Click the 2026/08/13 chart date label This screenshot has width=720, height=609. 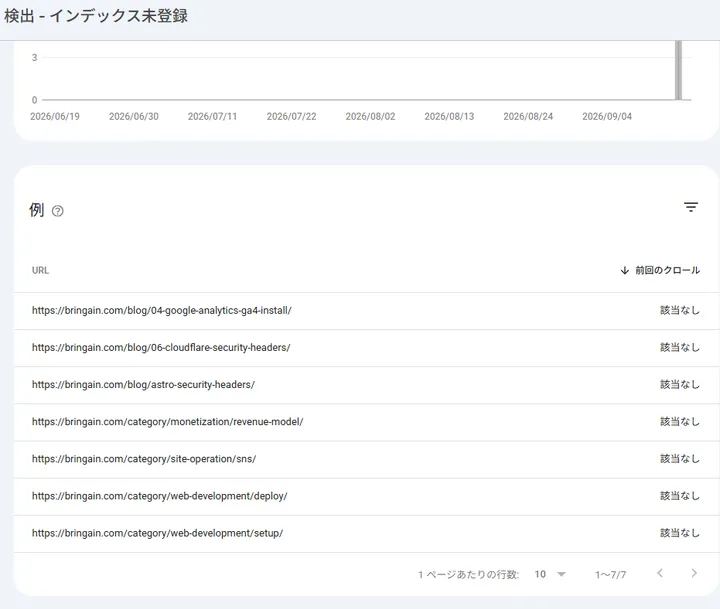point(449,117)
